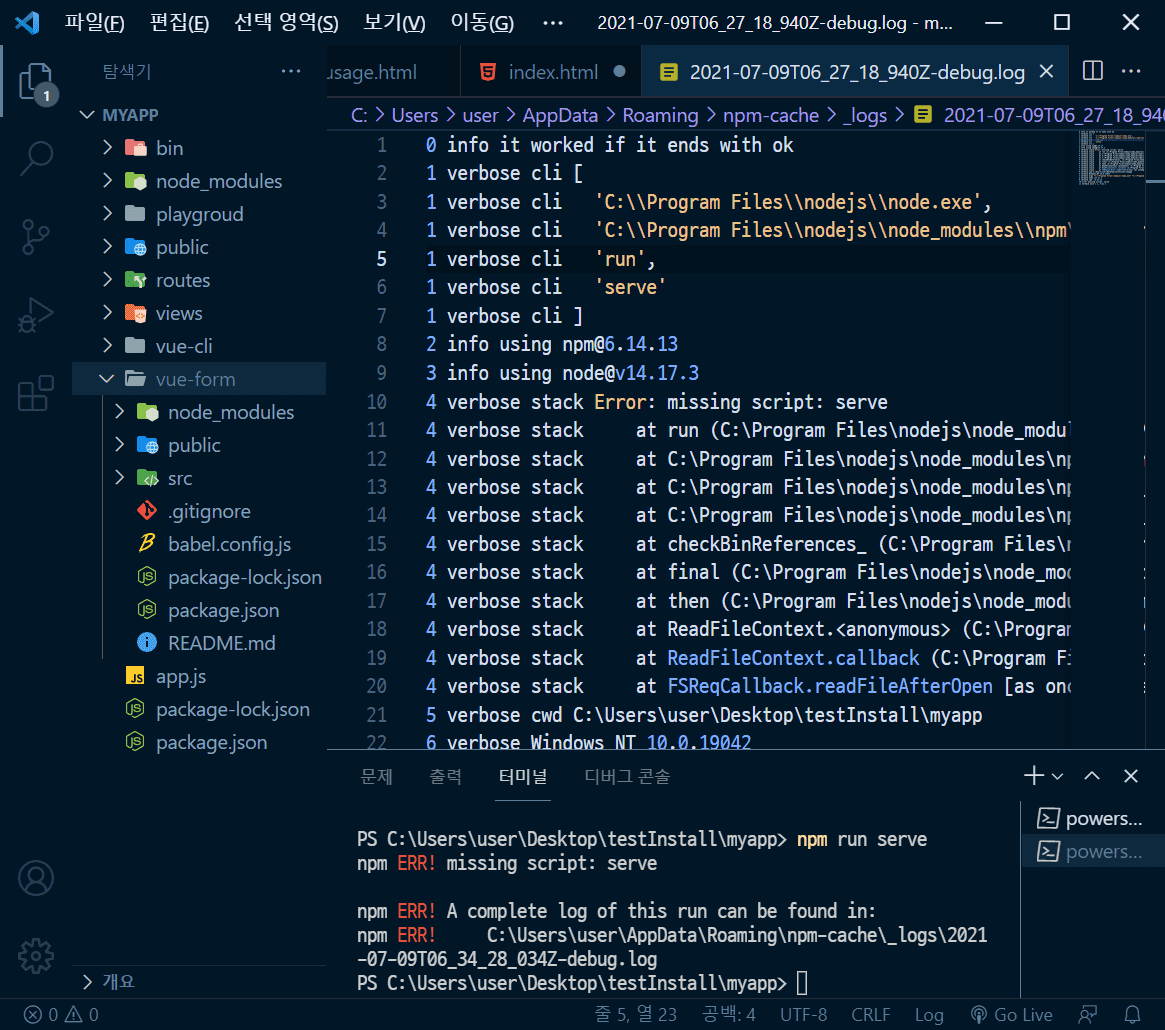Open the Source Control view
This screenshot has height=1030, width=1165.
(x=36, y=236)
